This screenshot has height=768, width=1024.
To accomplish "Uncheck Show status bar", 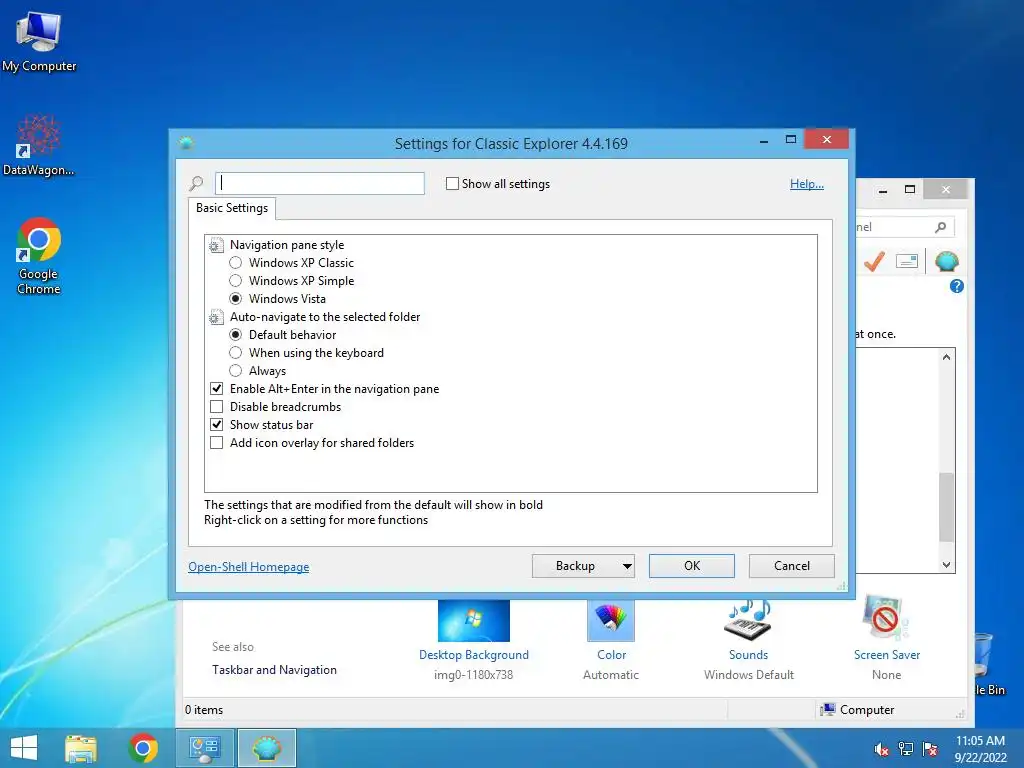I will (x=217, y=424).
